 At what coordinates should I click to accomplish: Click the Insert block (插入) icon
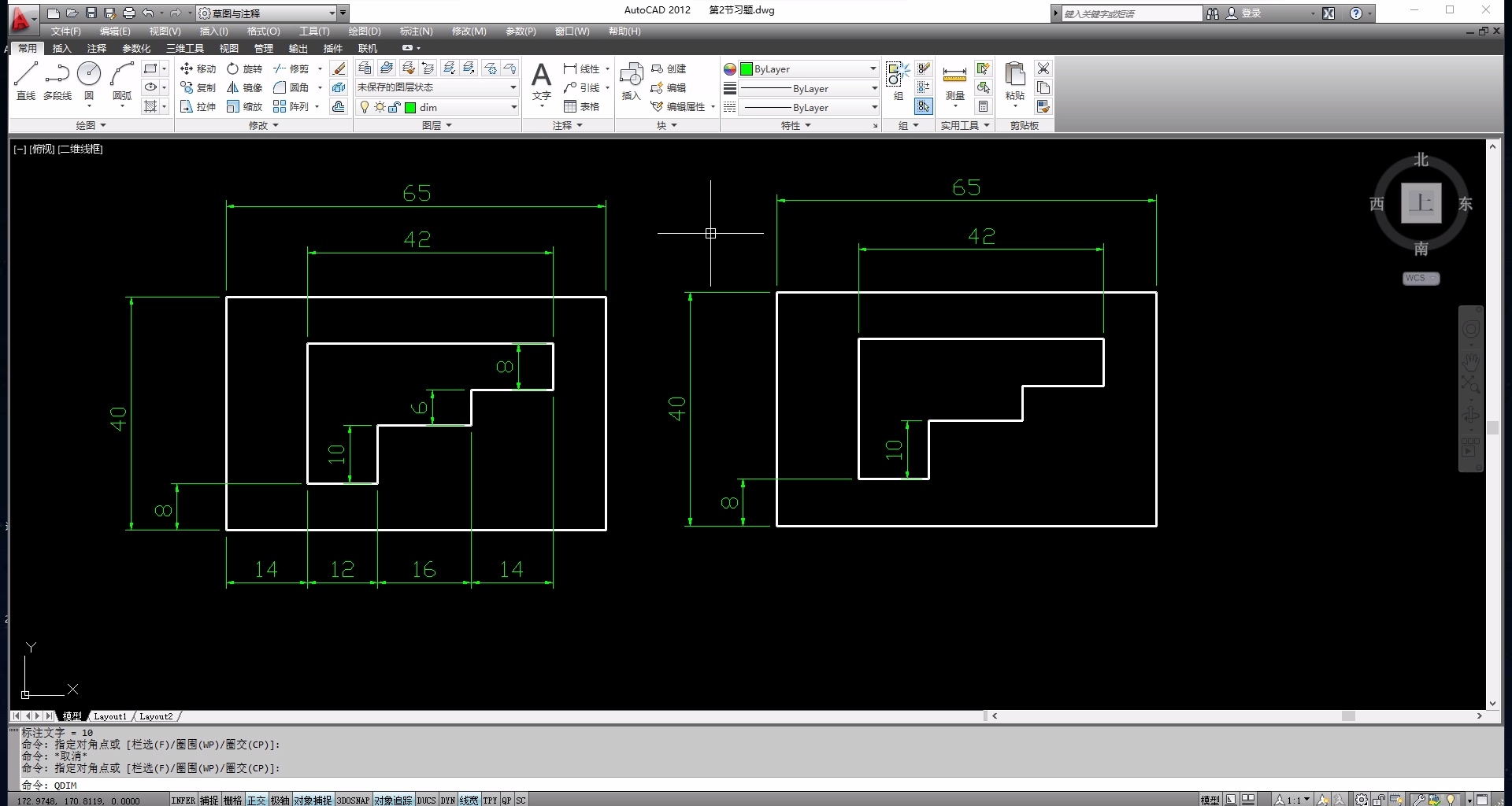[631, 82]
